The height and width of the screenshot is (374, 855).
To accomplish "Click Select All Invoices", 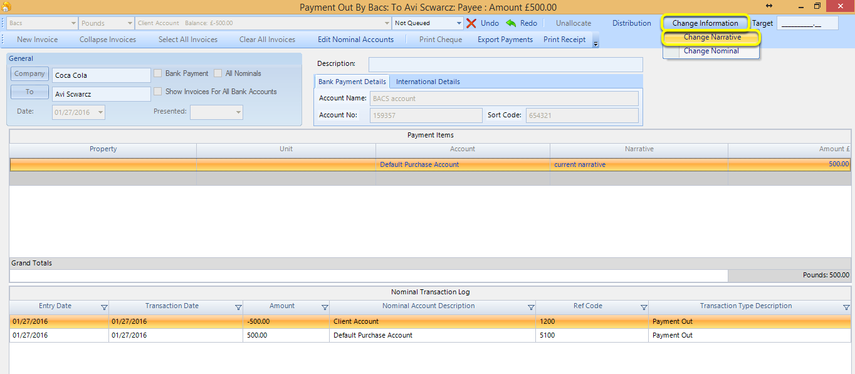I will tap(188, 40).
